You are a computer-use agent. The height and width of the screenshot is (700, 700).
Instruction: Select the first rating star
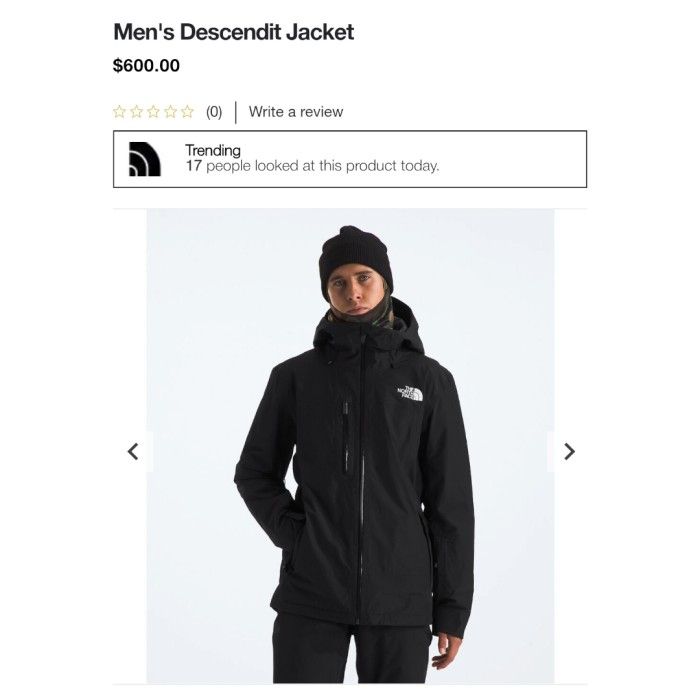[x=119, y=112]
